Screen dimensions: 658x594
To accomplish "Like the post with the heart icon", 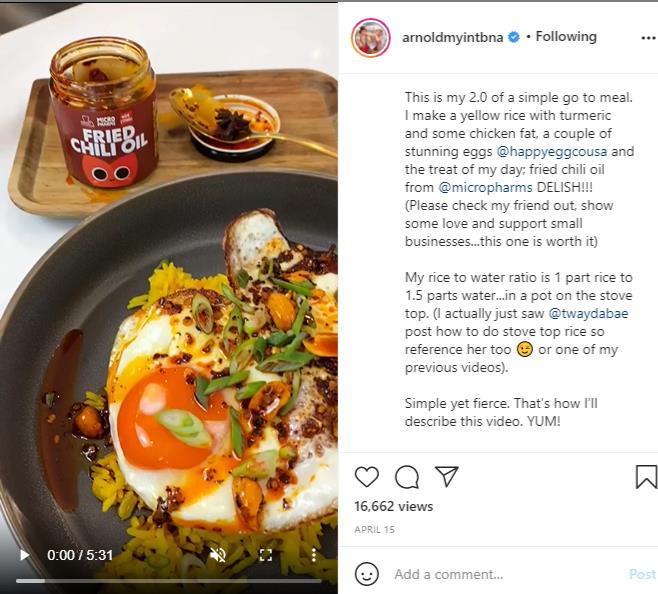I will point(367,477).
